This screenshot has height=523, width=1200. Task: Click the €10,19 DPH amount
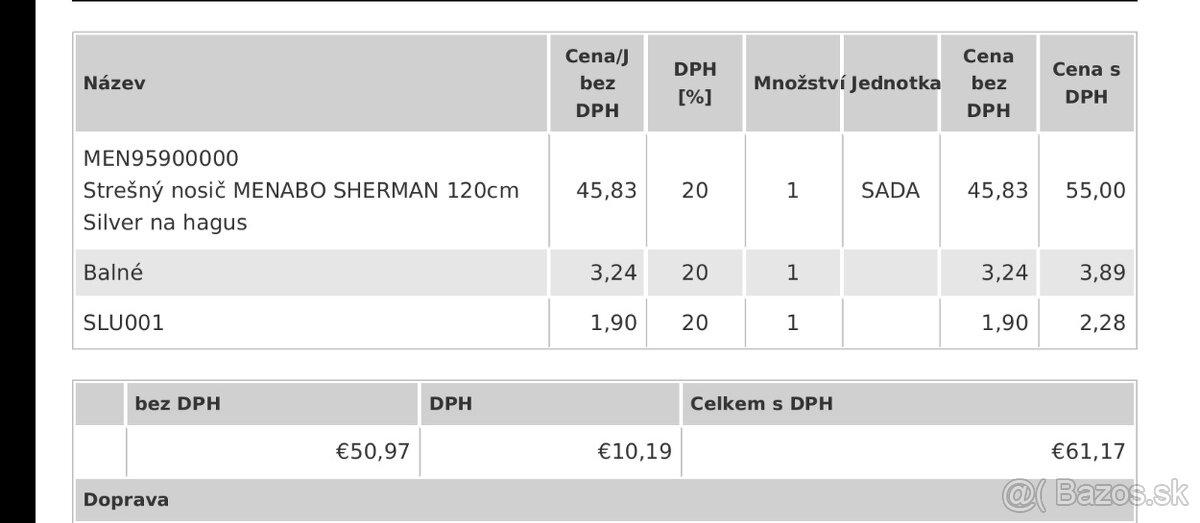(635, 451)
